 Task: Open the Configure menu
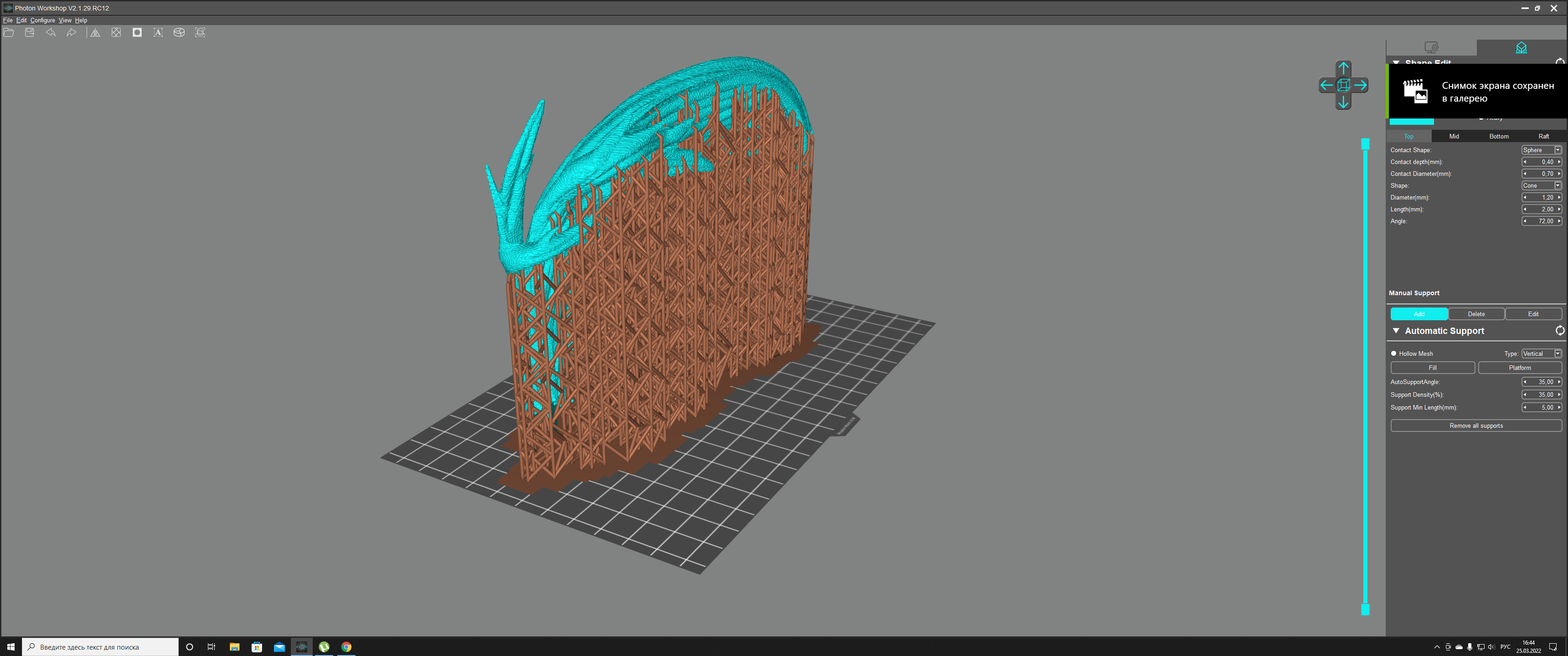point(42,20)
